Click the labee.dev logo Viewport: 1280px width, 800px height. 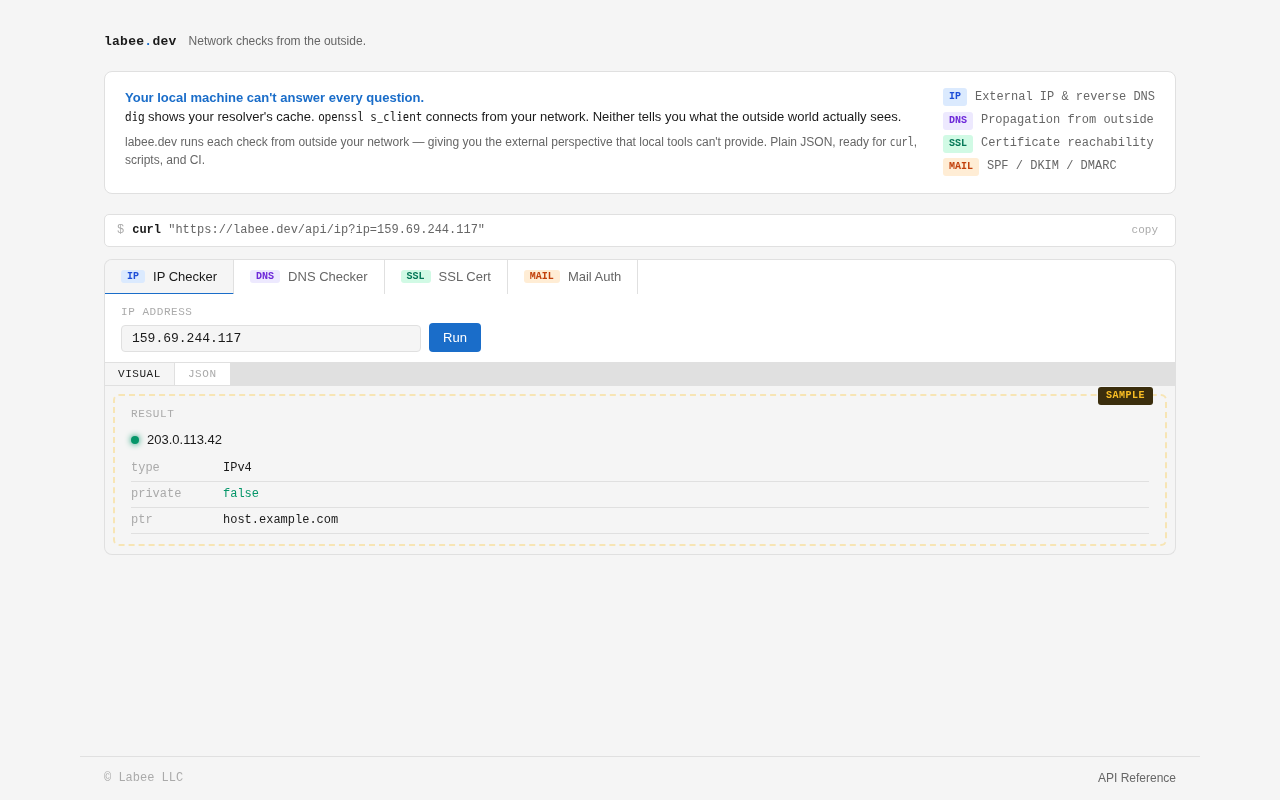(140, 41)
